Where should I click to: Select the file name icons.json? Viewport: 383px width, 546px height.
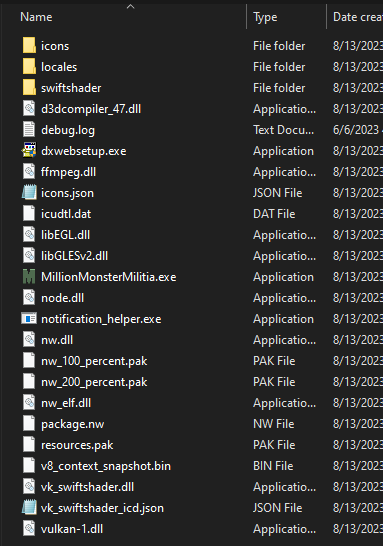click(67, 193)
